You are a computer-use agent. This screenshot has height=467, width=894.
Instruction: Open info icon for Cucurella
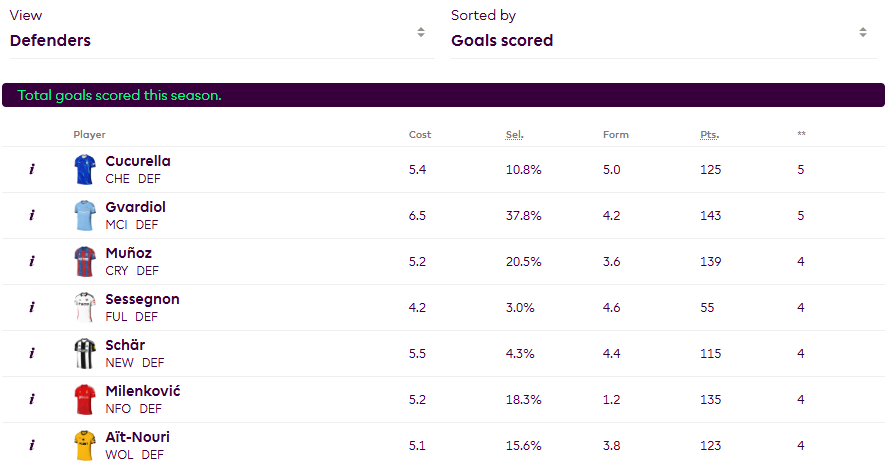[31, 170]
